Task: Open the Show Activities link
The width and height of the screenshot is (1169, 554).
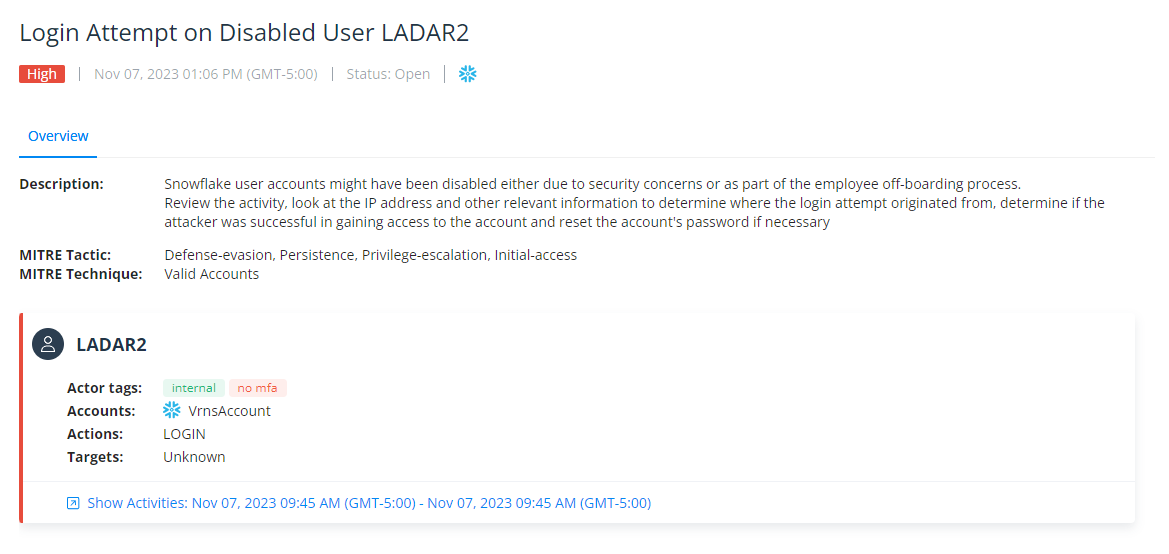Action: (x=369, y=503)
